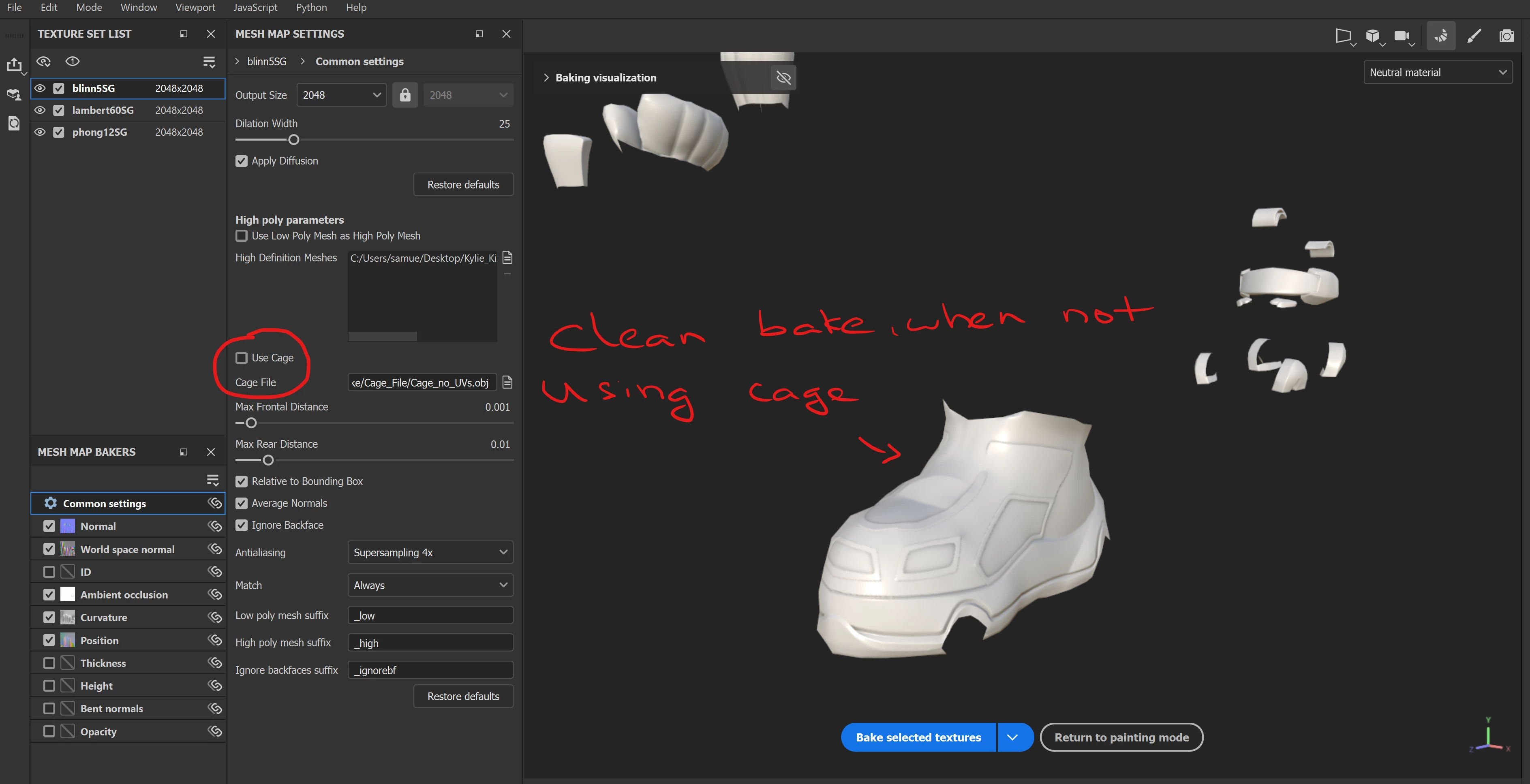Click the Dilation Width slider handle
The image size is (1530, 784).
click(293, 140)
